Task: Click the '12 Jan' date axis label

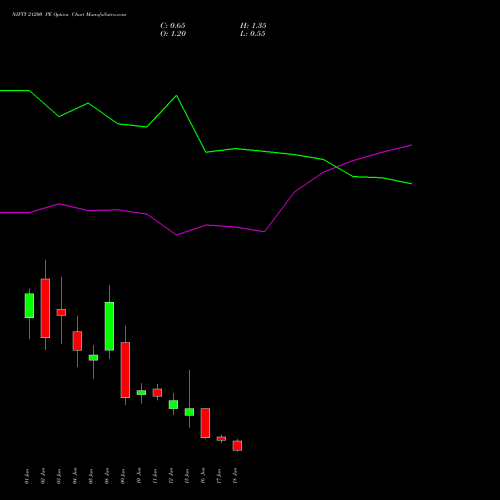Action: [171, 476]
